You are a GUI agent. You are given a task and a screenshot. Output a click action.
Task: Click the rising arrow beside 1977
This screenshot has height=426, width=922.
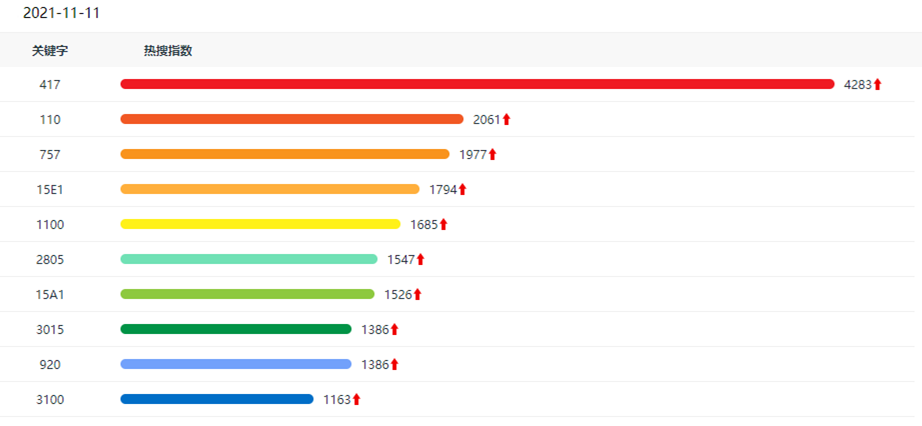[493, 154]
